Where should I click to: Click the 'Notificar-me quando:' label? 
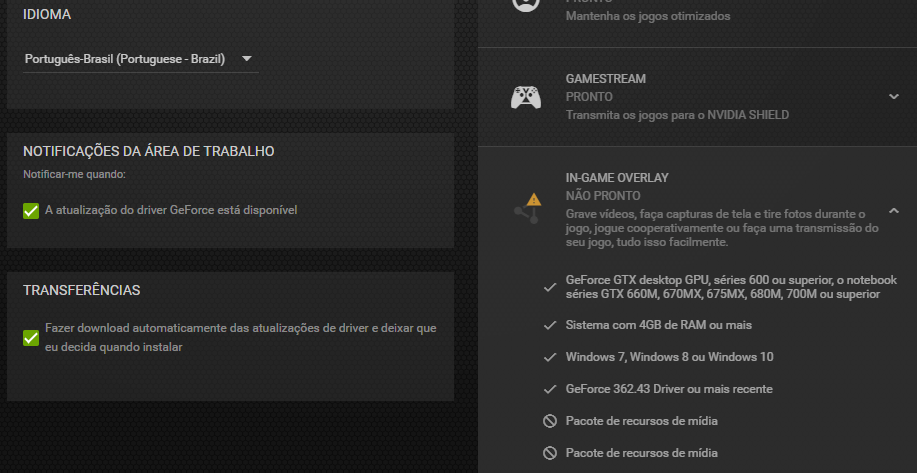click(74, 175)
